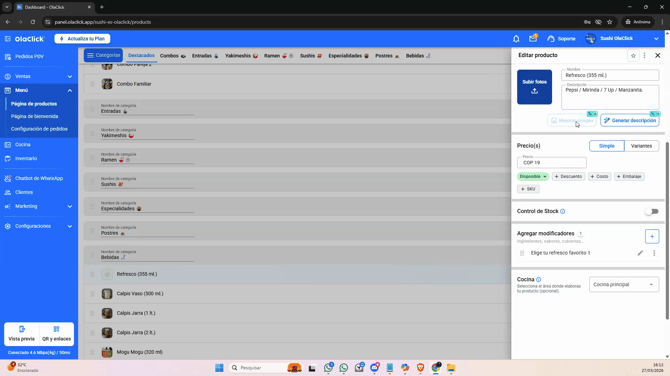Click the Windows Start button
Viewport: 670px width, 376px height.
click(x=219, y=368)
